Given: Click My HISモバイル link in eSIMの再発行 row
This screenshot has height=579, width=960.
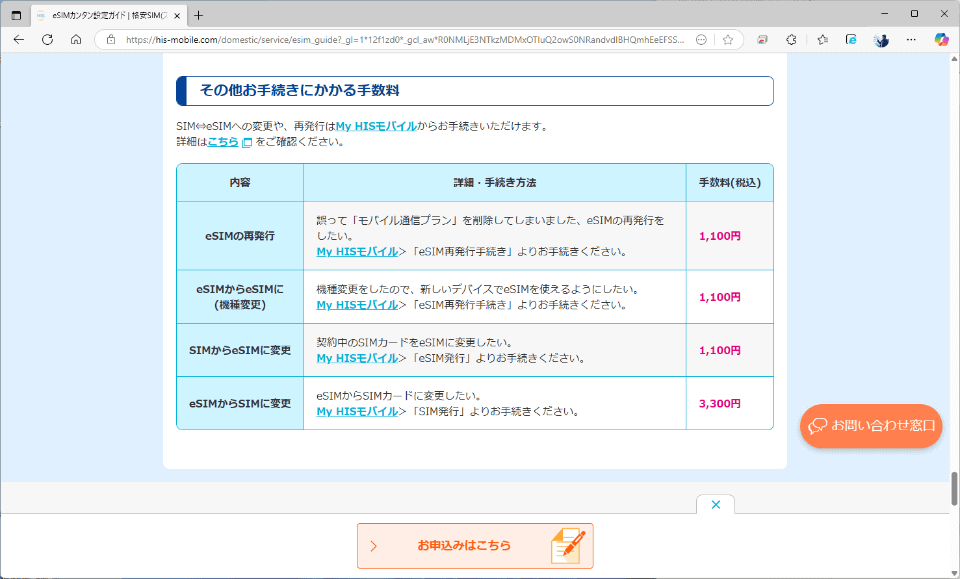Looking at the screenshot, I should click(357, 252).
